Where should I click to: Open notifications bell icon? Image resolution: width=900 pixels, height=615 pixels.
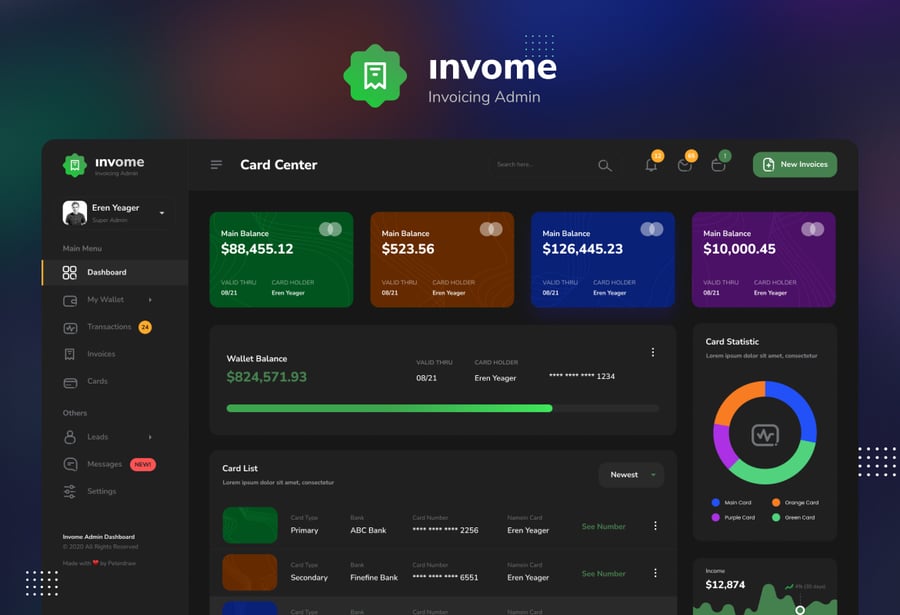pos(652,165)
